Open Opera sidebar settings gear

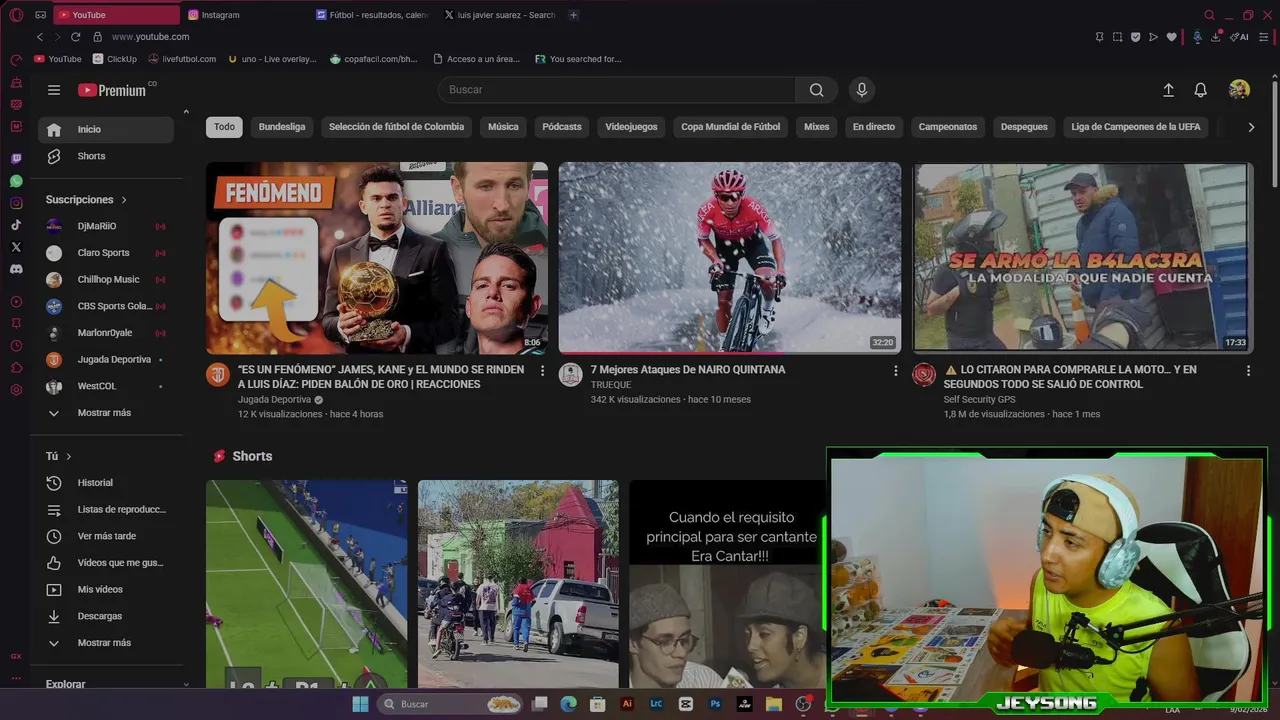[16, 389]
